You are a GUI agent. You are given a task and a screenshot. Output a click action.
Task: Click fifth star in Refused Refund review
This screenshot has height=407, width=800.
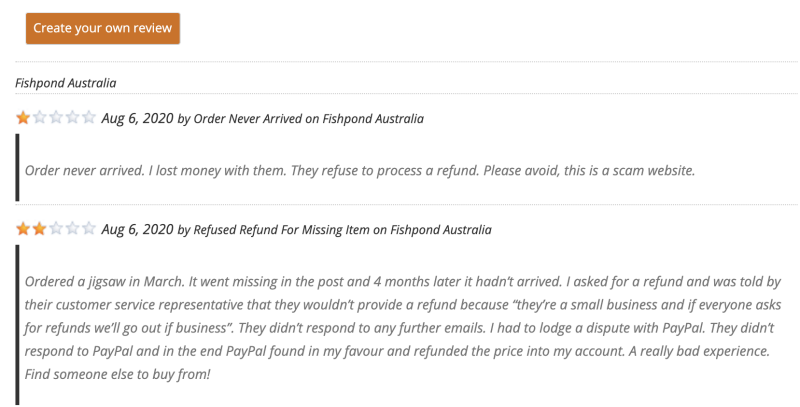[x=89, y=229]
